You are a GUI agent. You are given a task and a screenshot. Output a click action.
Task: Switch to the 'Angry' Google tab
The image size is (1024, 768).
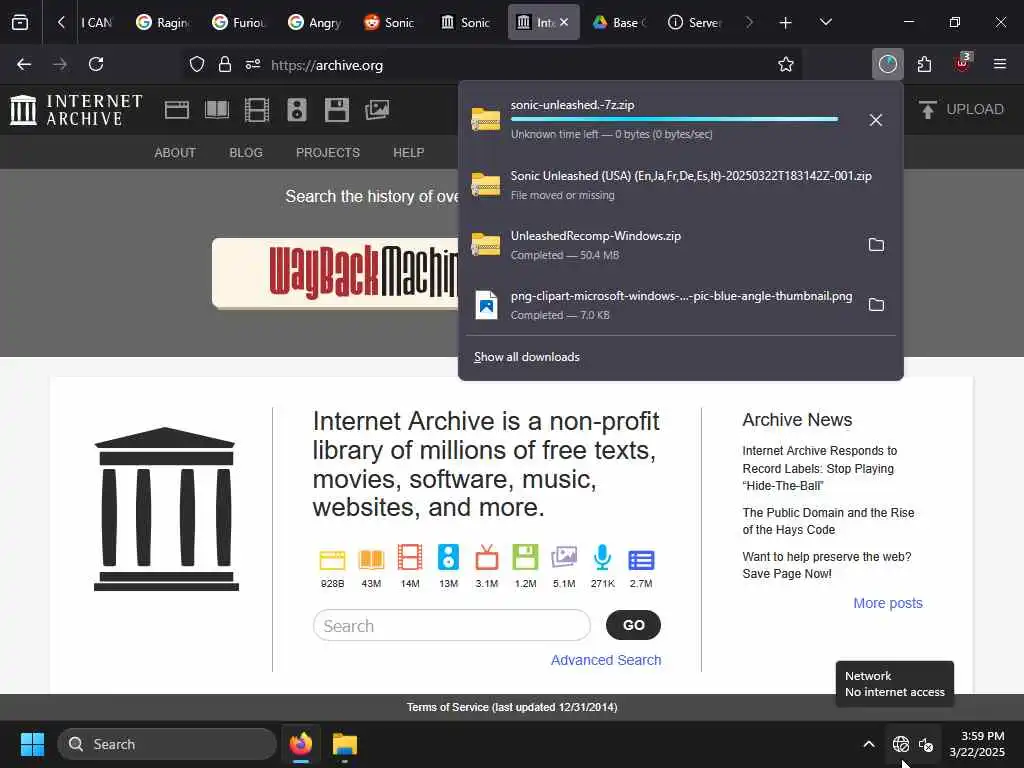pyautogui.click(x=315, y=22)
